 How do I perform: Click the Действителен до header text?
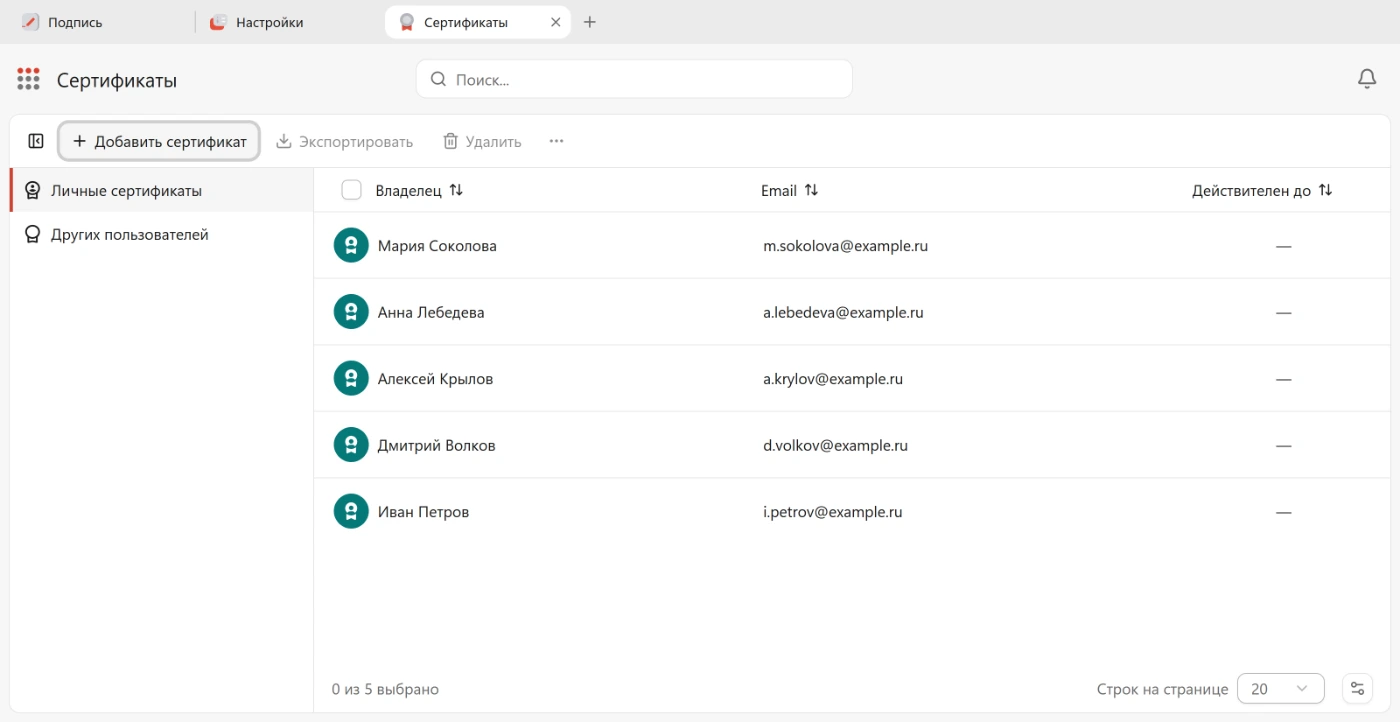(x=1251, y=190)
